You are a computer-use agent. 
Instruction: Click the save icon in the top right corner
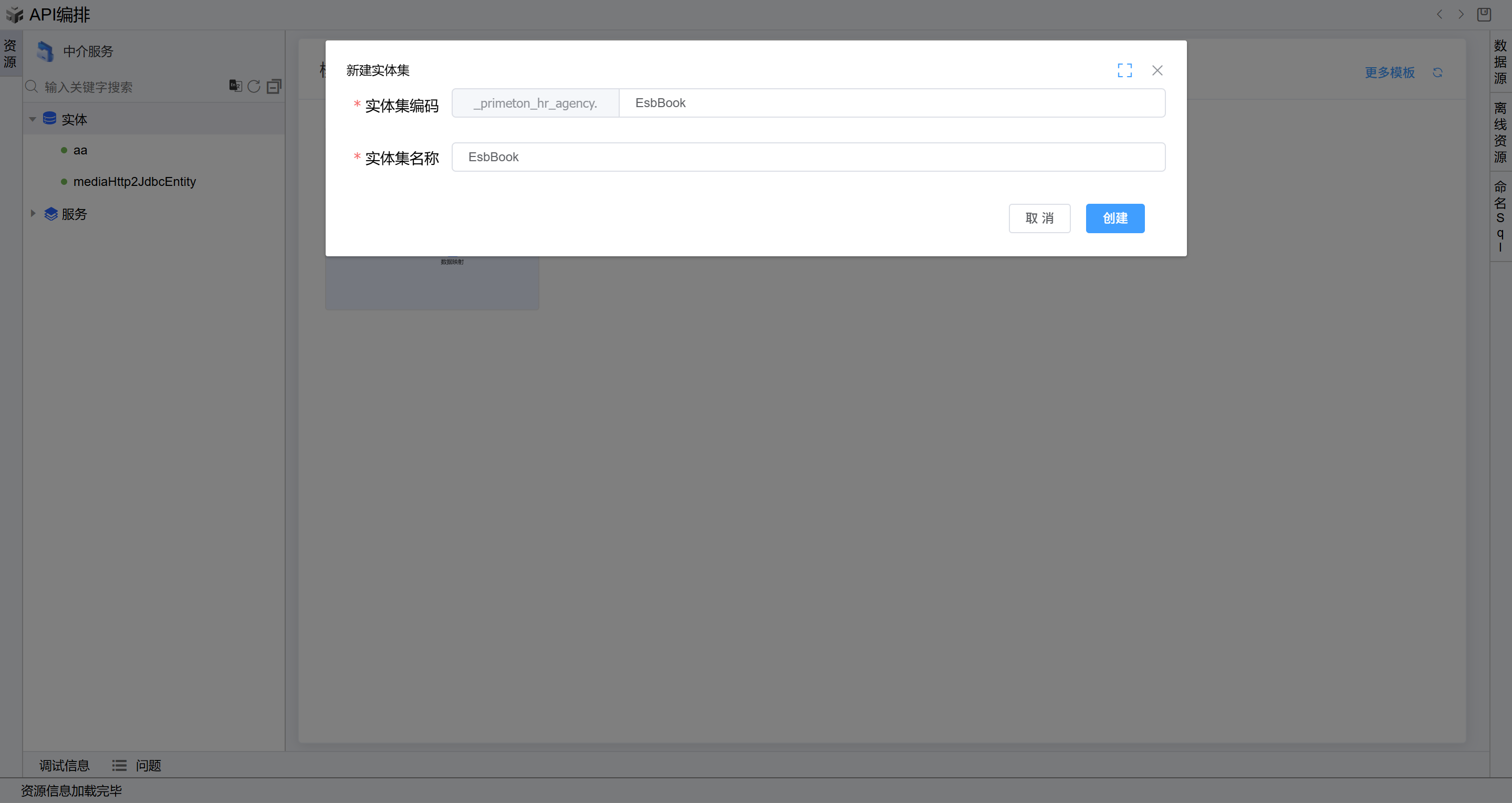1483,14
